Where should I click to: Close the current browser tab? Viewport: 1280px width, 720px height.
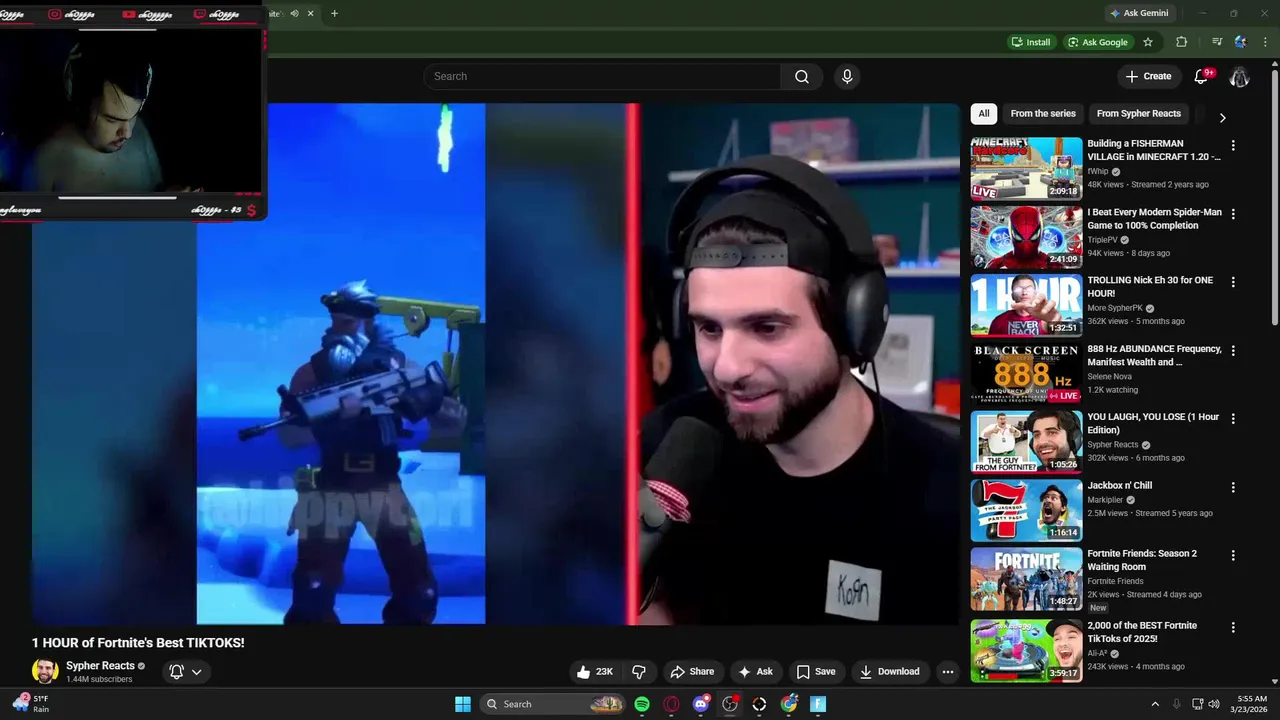pyautogui.click(x=311, y=14)
